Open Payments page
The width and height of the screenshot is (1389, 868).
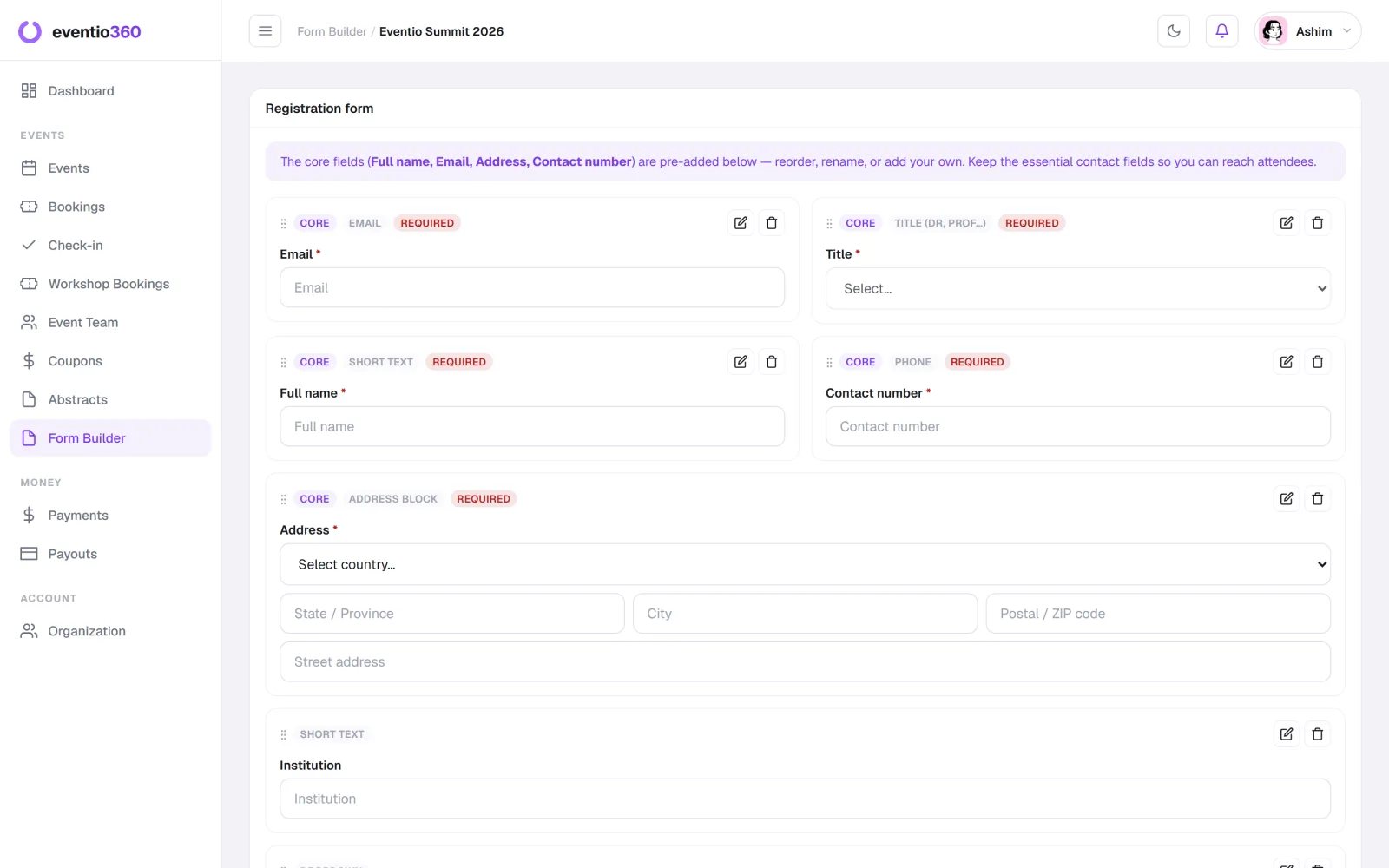coord(110,516)
